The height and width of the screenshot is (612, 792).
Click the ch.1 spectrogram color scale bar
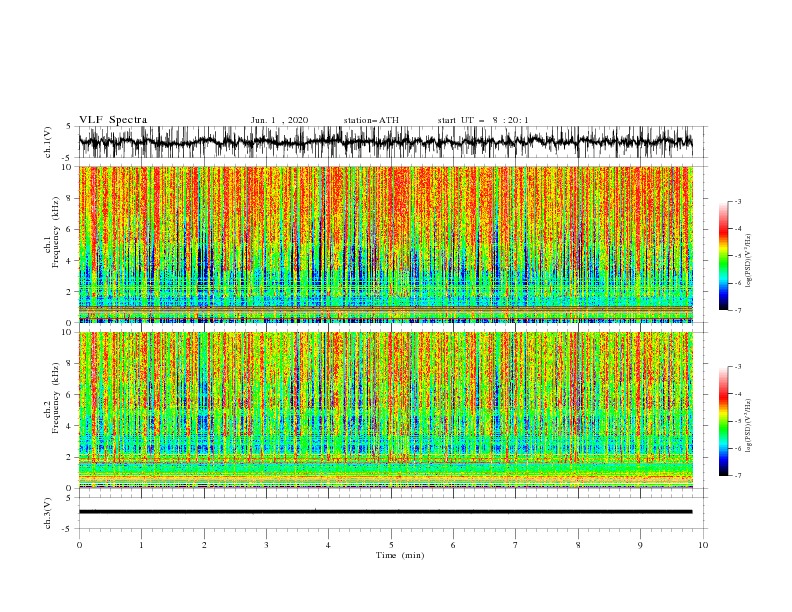[723, 256]
